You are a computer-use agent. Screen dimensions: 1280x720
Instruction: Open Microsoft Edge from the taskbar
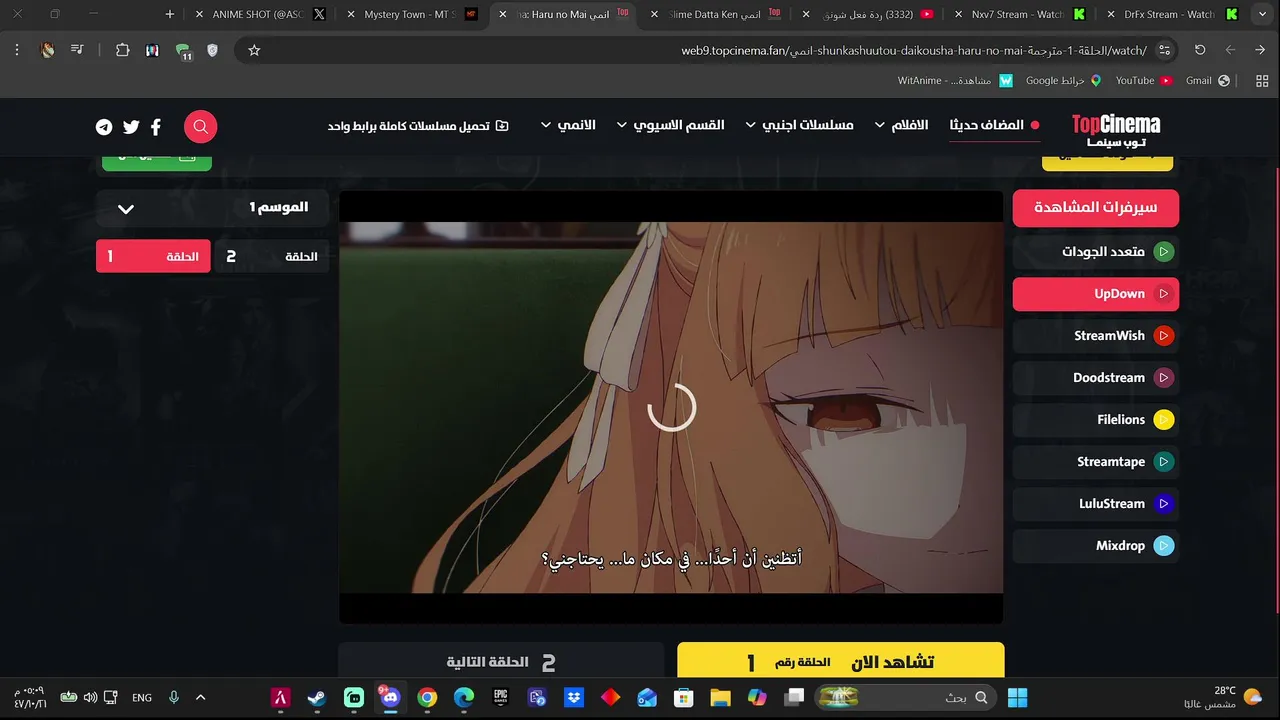pyautogui.click(x=464, y=697)
